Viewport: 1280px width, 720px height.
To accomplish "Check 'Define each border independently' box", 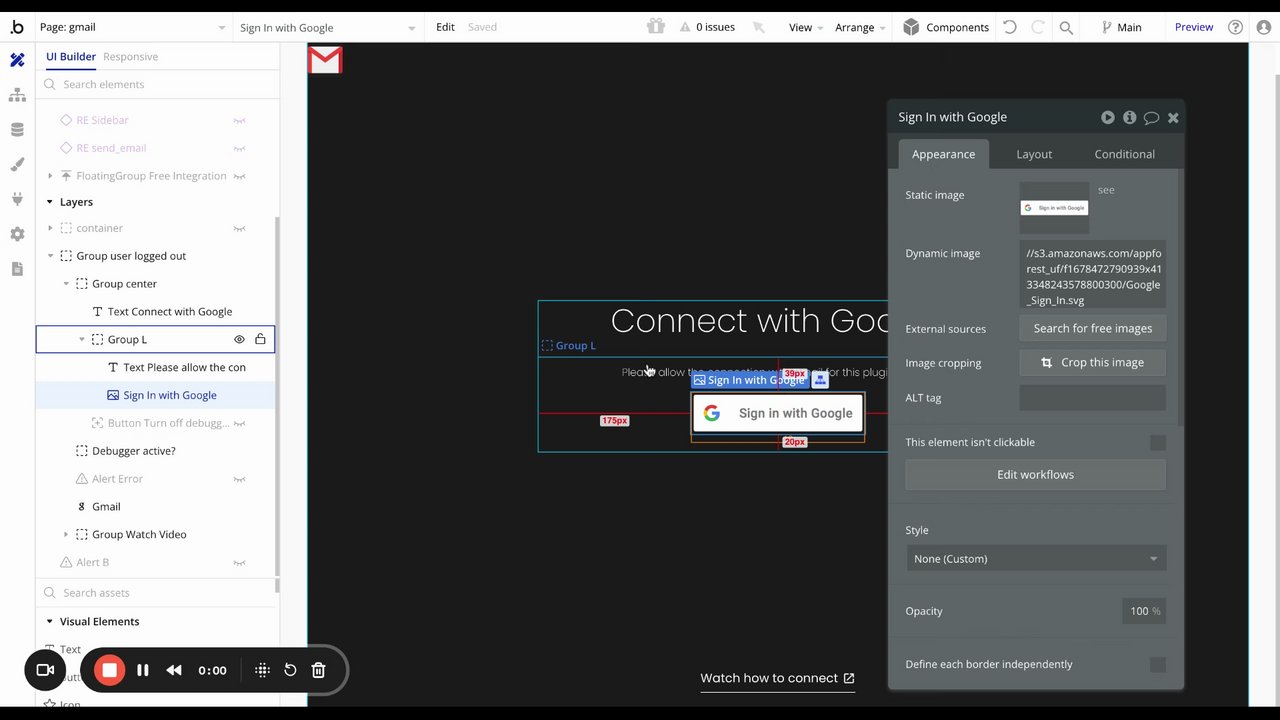I will [x=1157, y=664].
